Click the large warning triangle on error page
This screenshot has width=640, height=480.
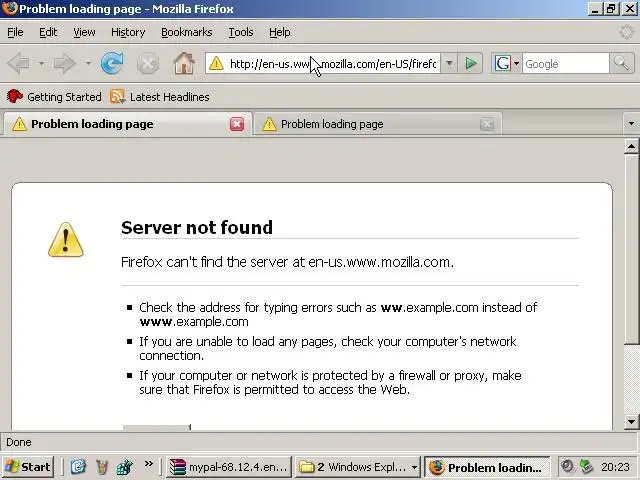[x=66, y=240]
